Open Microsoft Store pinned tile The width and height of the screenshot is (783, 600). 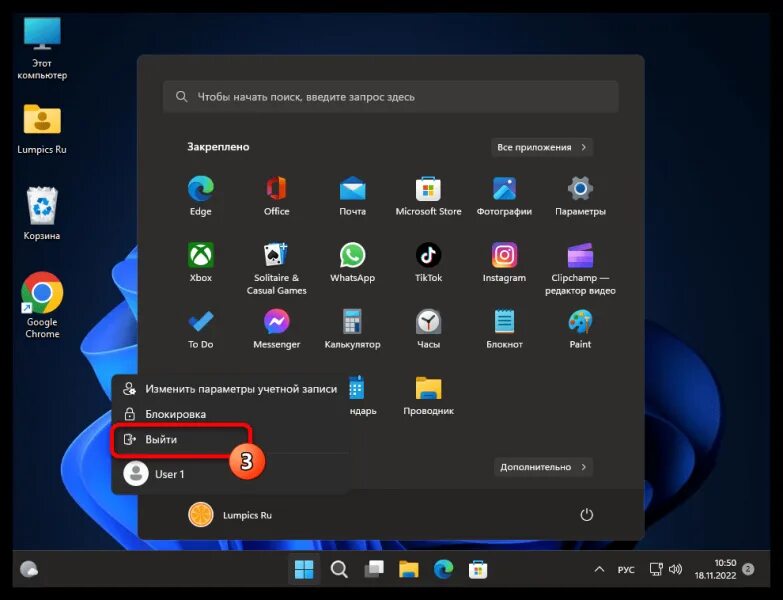pos(428,195)
